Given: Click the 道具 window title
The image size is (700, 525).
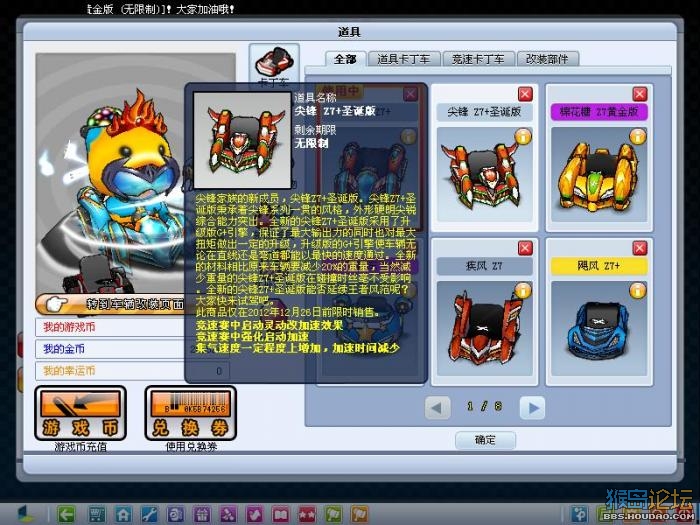Looking at the screenshot, I should tap(349, 32).
